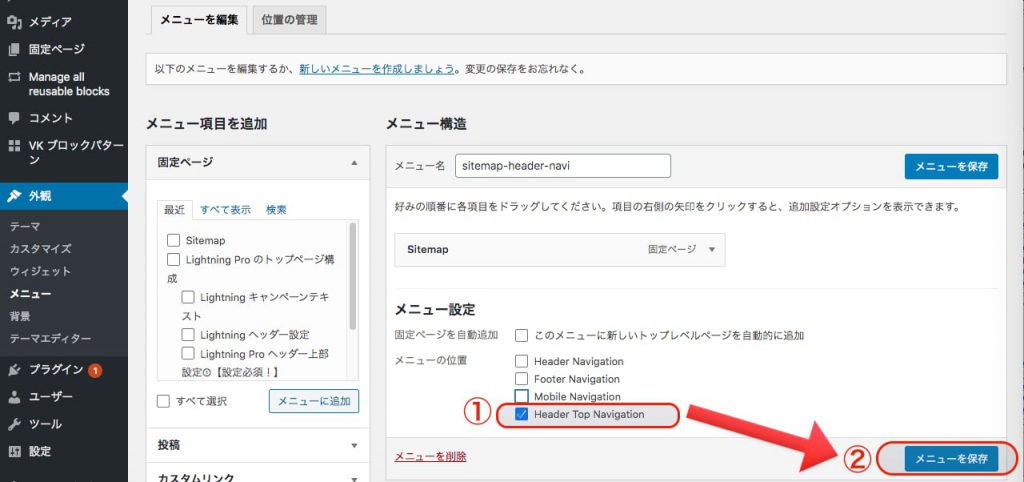This screenshot has width=1024, height=482.
Task: Open メニュー under Appearance
Action: [x=30, y=294]
